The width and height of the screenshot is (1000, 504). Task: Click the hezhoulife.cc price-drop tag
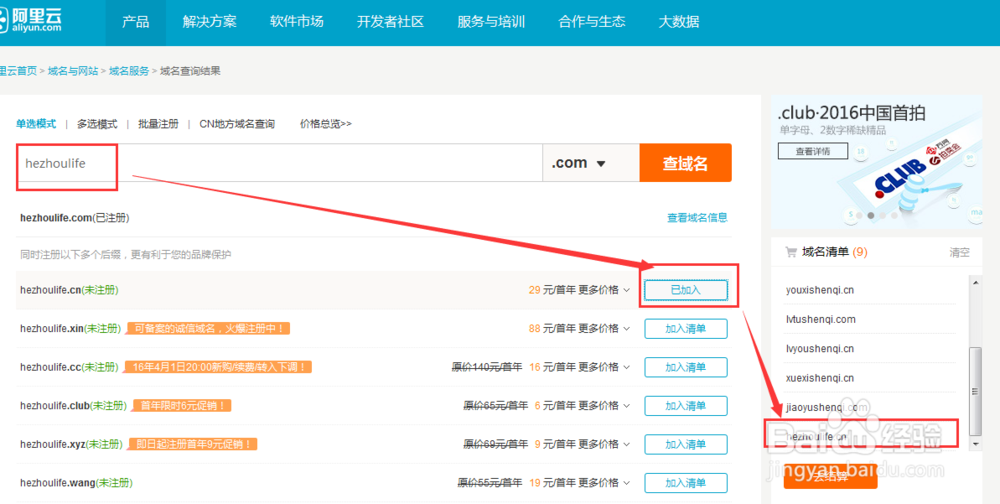tap(217, 367)
